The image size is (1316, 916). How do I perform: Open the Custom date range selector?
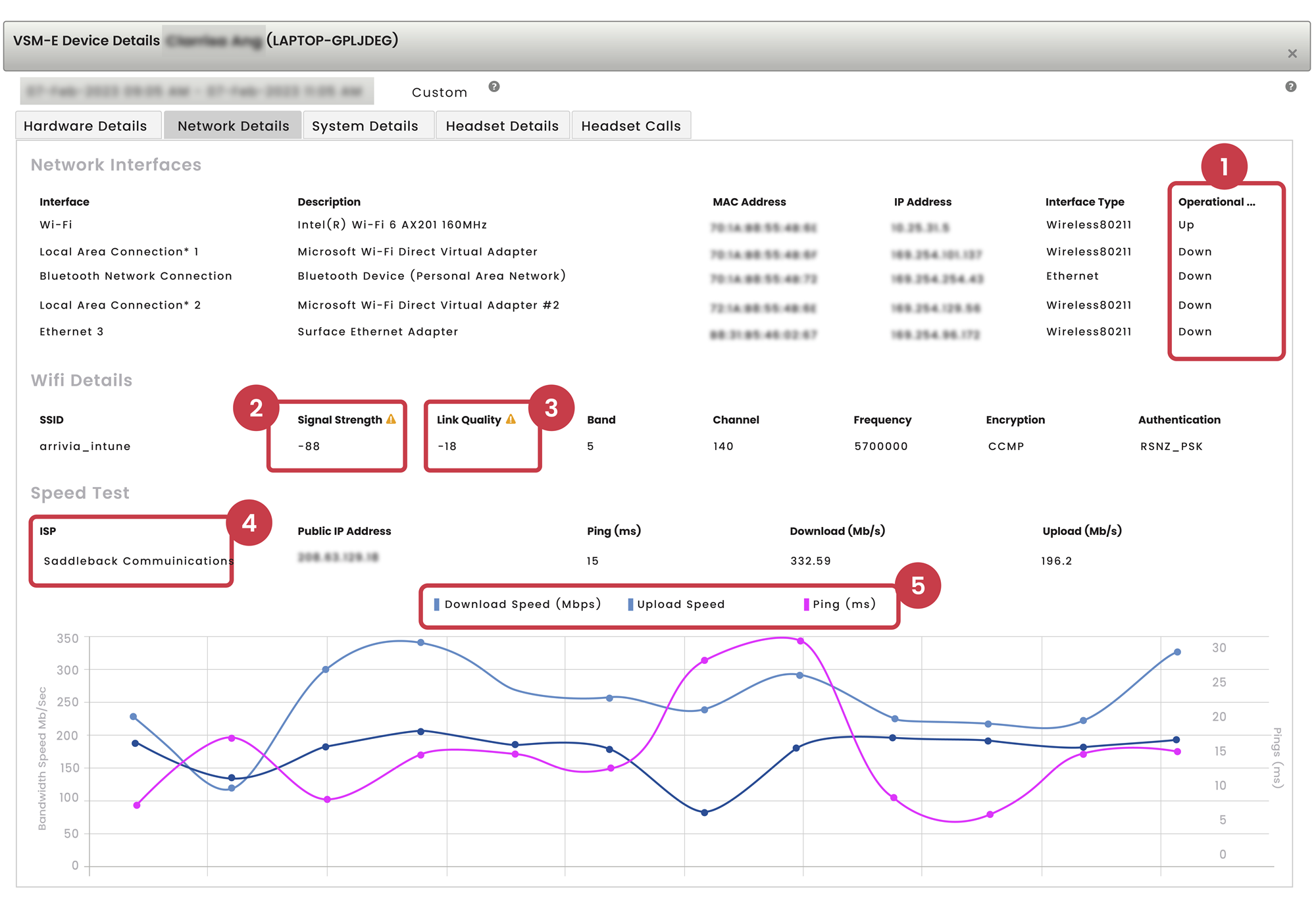pos(439,93)
